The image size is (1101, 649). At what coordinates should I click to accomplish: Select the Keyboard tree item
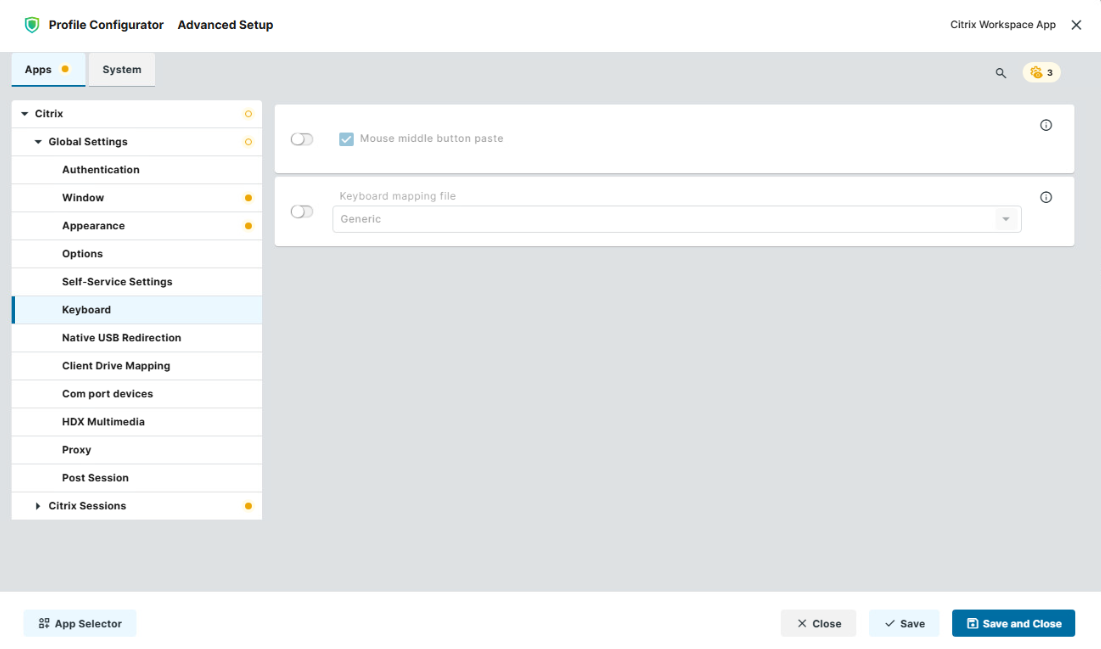pyautogui.click(x=137, y=310)
